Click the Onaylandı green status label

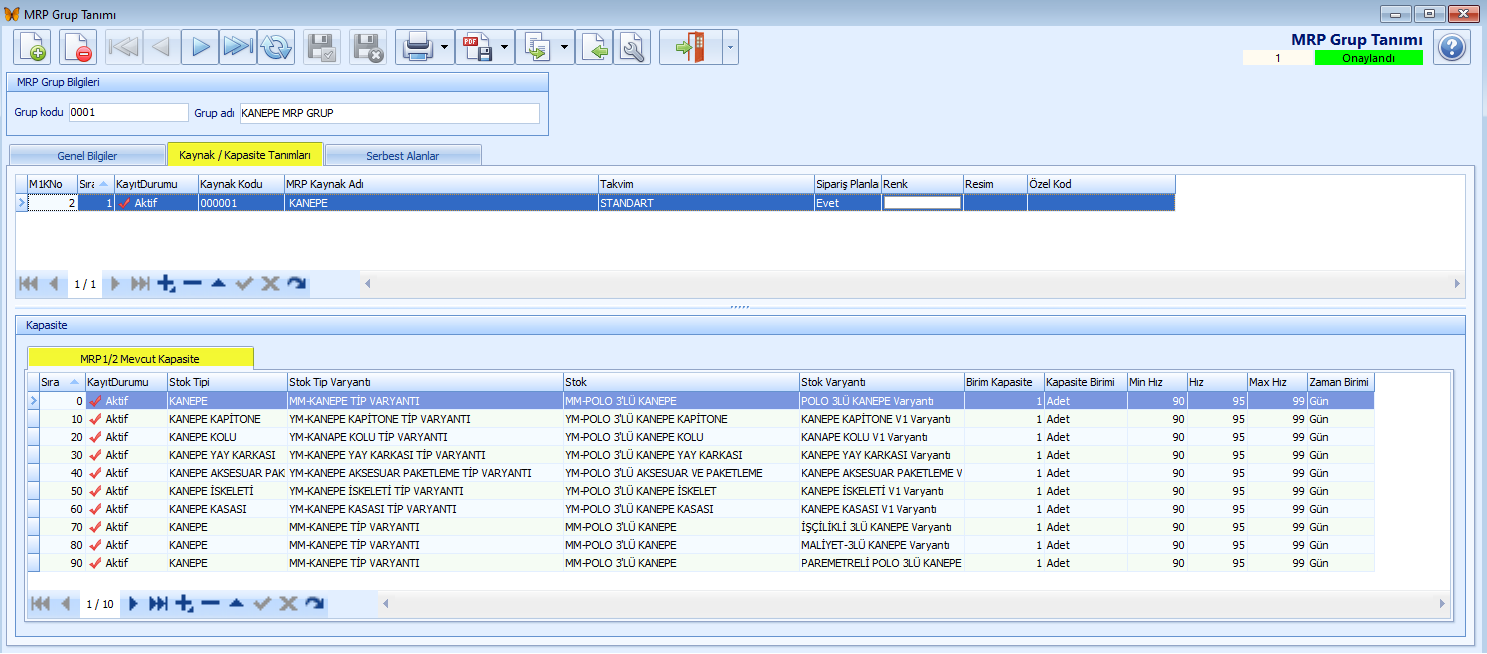1368,58
